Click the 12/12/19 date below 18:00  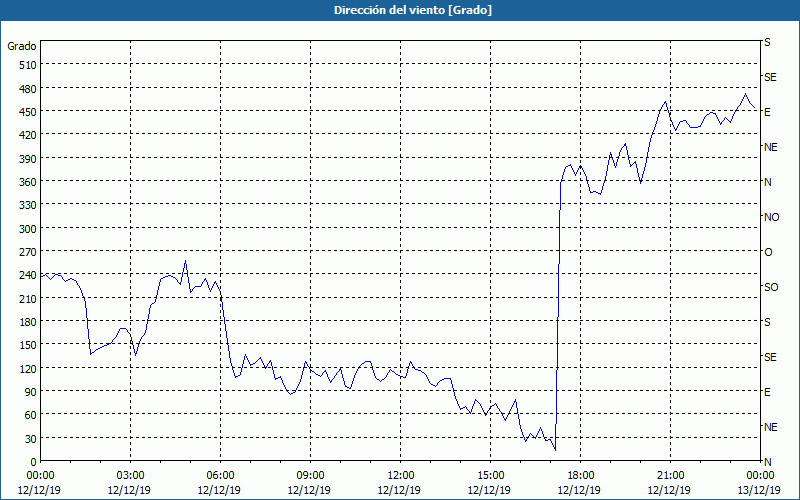point(580,490)
